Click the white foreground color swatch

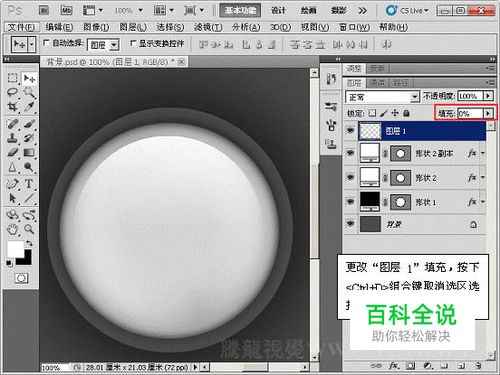click(x=14, y=248)
